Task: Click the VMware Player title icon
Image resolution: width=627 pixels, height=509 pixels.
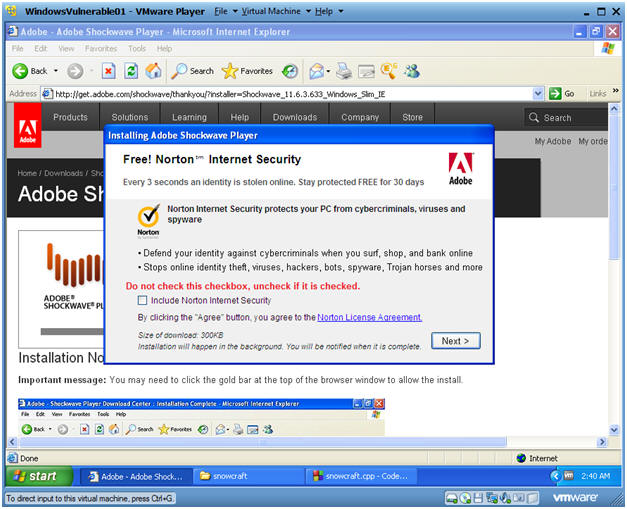Action: pyautogui.click(x=12, y=11)
